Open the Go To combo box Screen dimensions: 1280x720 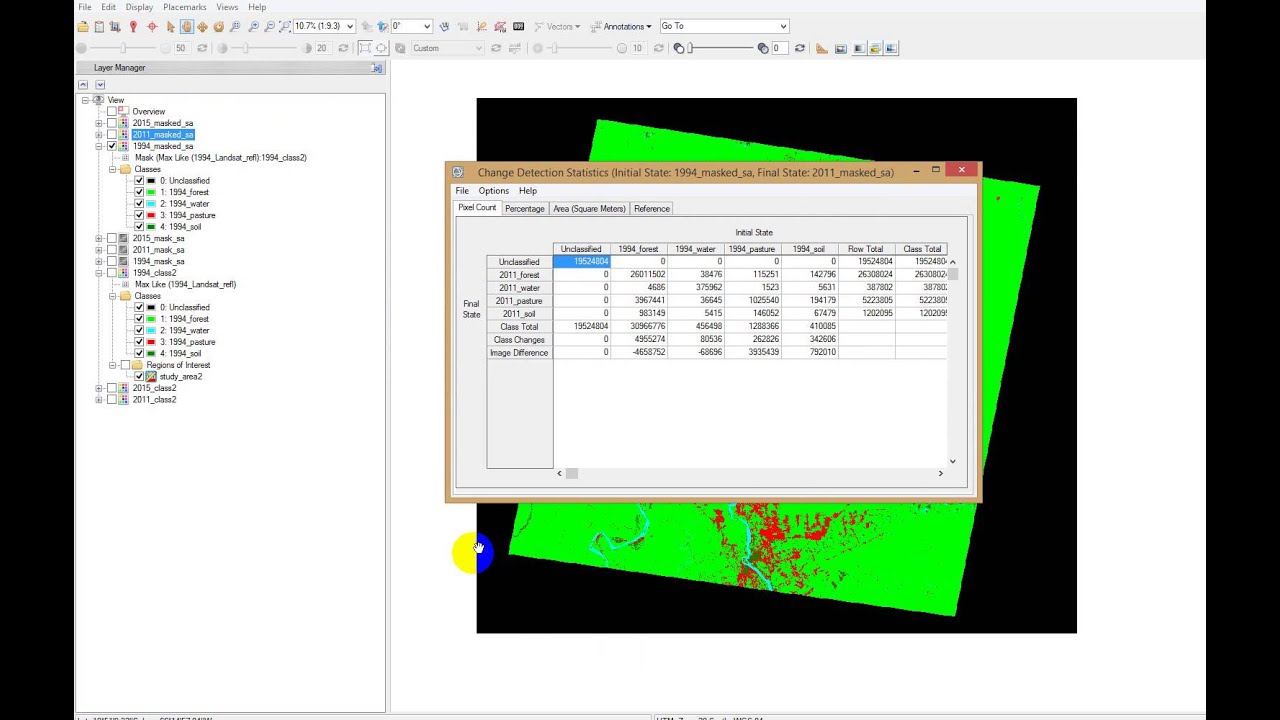click(x=724, y=26)
